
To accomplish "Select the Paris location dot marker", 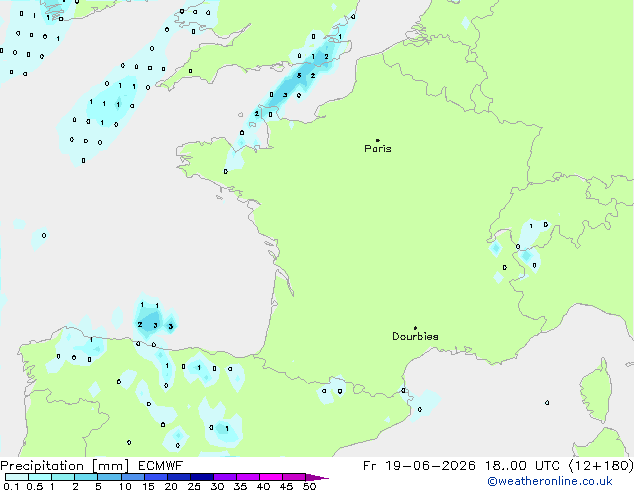I will pyautogui.click(x=378, y=140).
